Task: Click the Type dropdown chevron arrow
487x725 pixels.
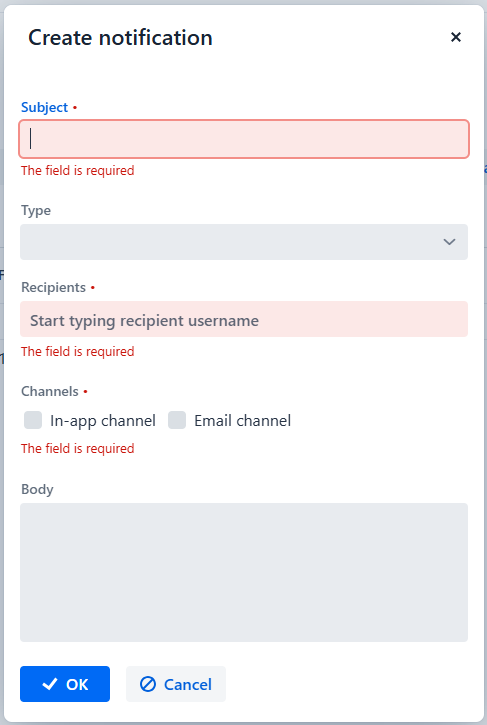Action: click(x=449, y=242)
